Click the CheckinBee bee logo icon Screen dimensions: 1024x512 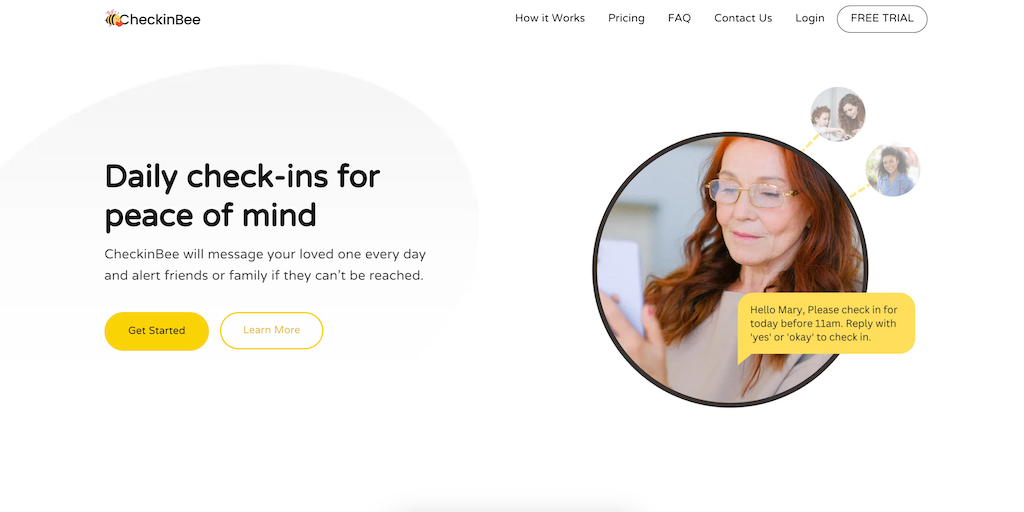pyautogui.click(x=113, y=19)
